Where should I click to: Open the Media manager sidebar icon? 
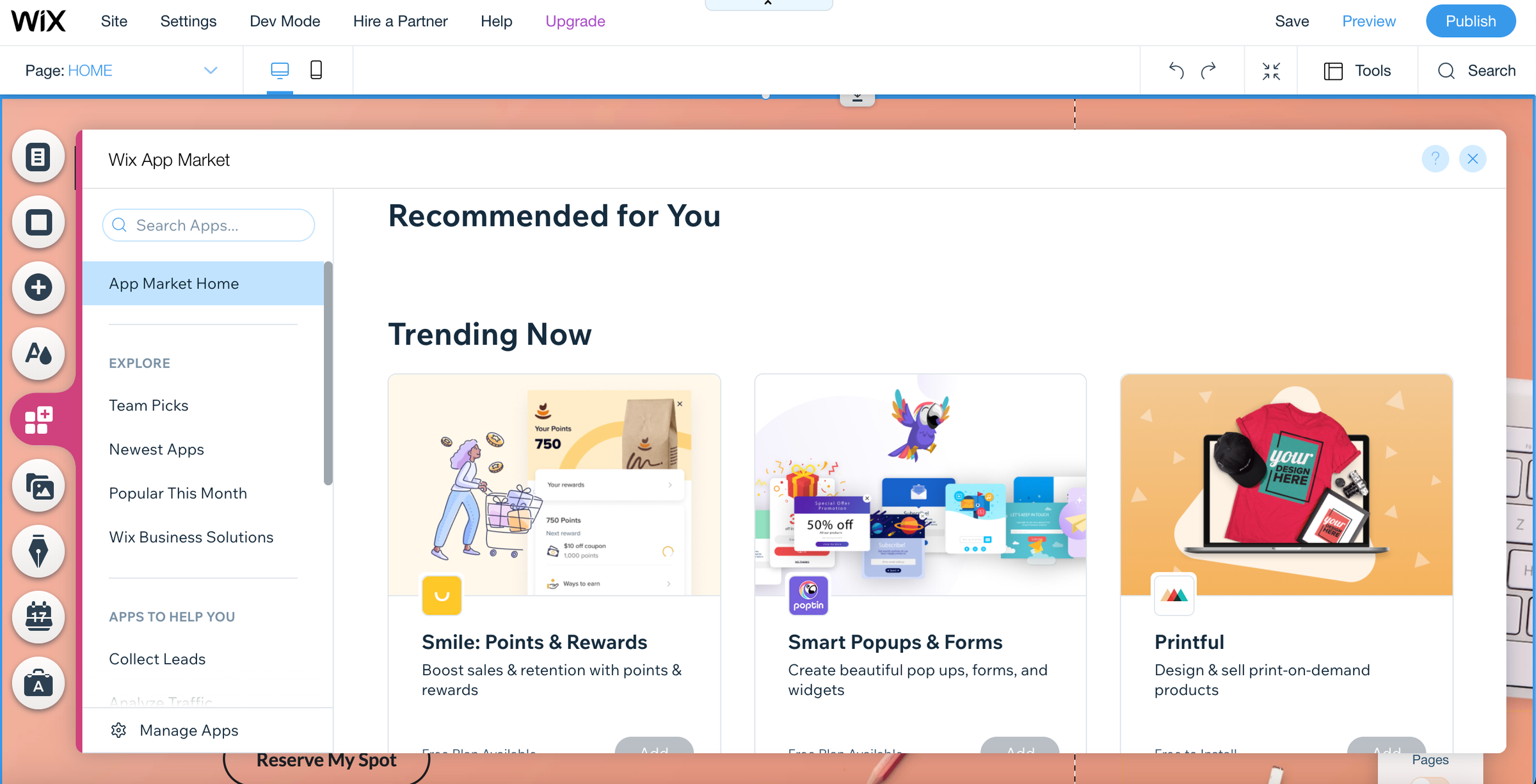point(38,486)
